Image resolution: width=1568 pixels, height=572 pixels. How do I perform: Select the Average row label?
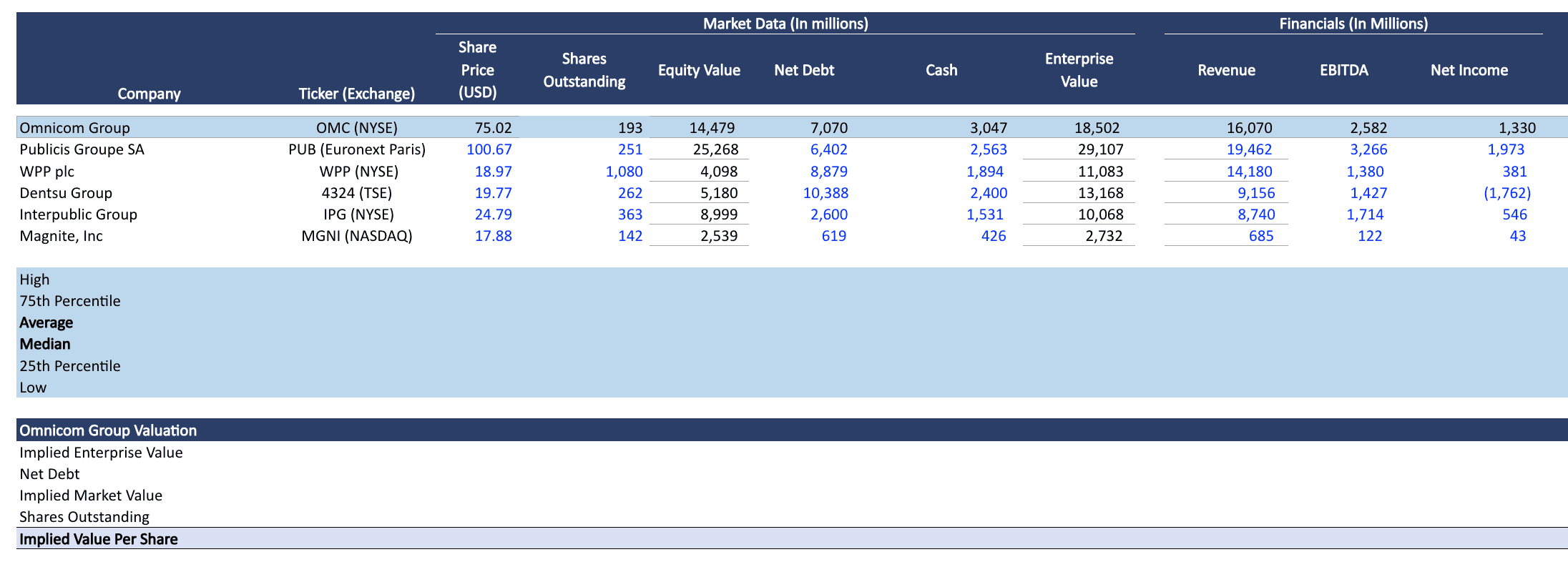click(46, 322)
